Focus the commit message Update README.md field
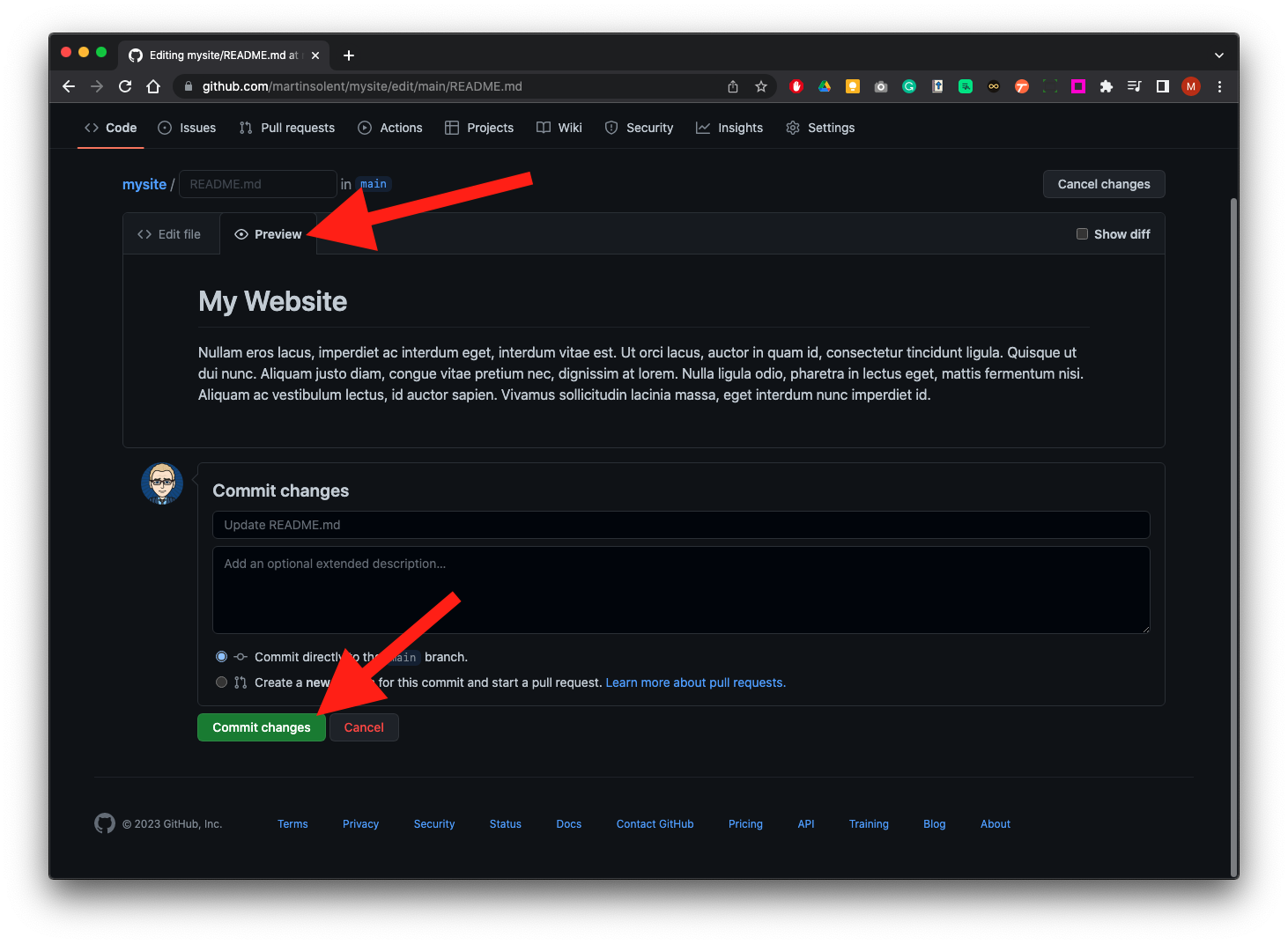This screenshot has height=944, width=1288. 680,525
